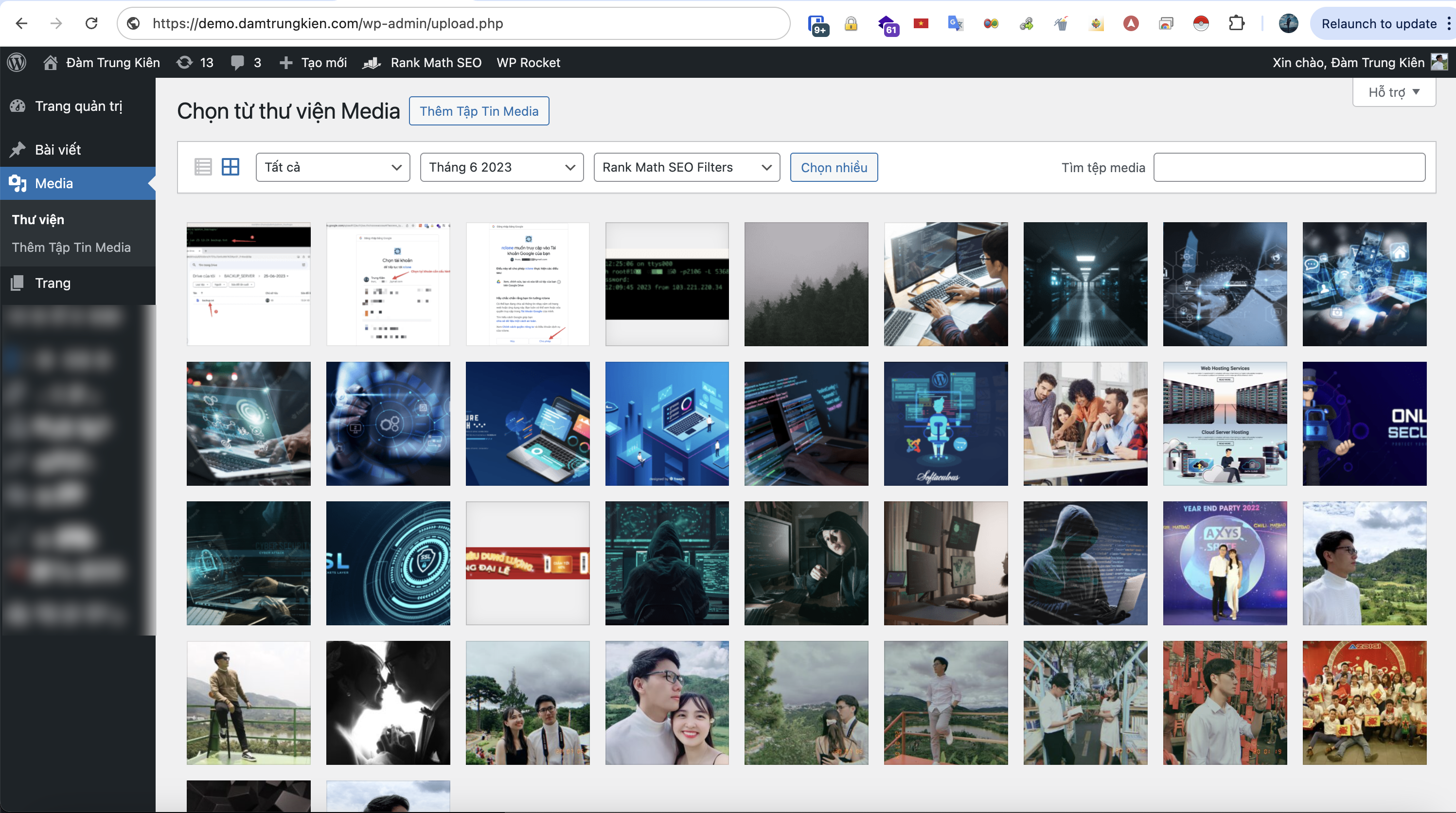This screenshot has width=1456, height=813.
Task: Switch to grid view mode
Action: [230, 167]
